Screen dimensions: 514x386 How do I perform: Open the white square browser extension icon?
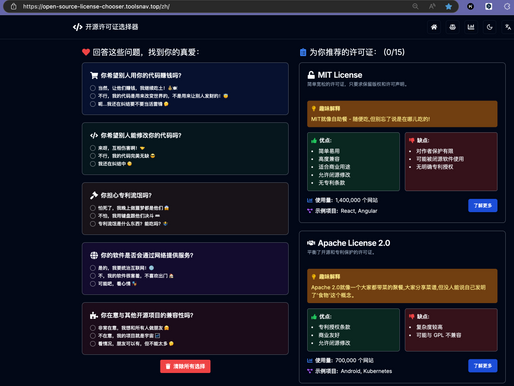pos(488,6)
